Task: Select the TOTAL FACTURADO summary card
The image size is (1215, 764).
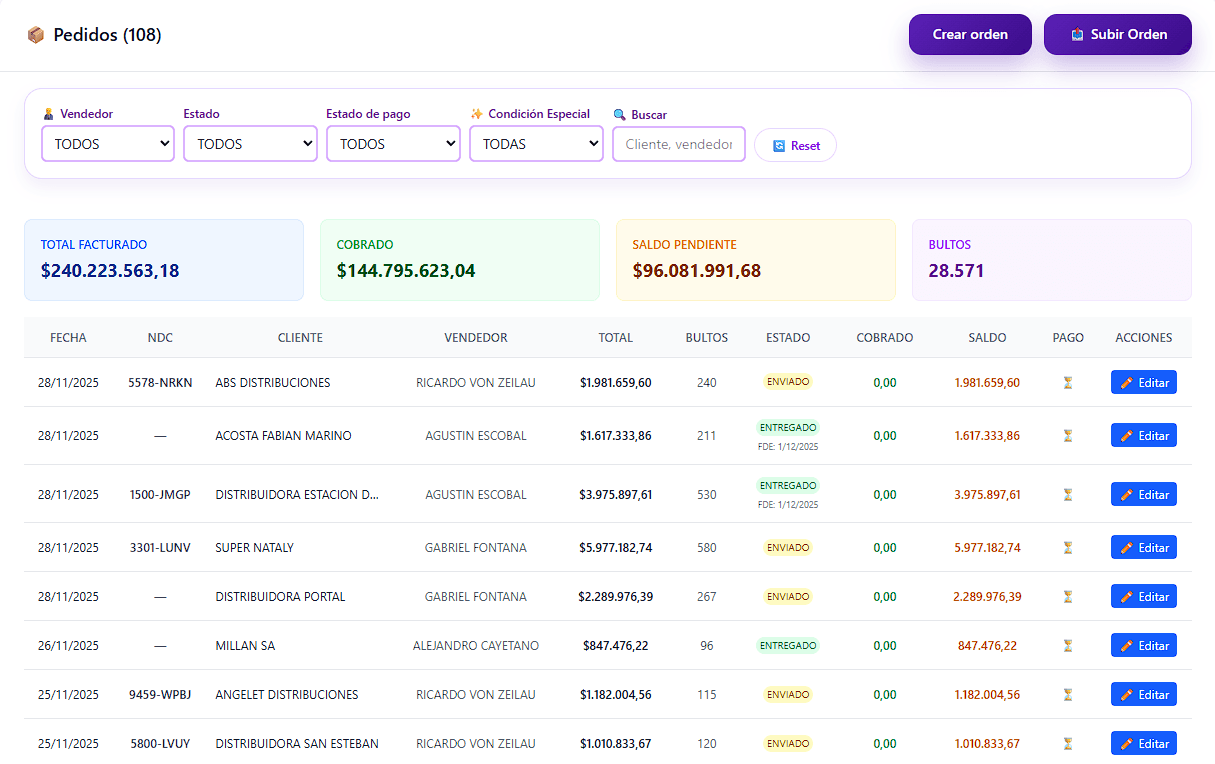Action: tap(163, 260)
